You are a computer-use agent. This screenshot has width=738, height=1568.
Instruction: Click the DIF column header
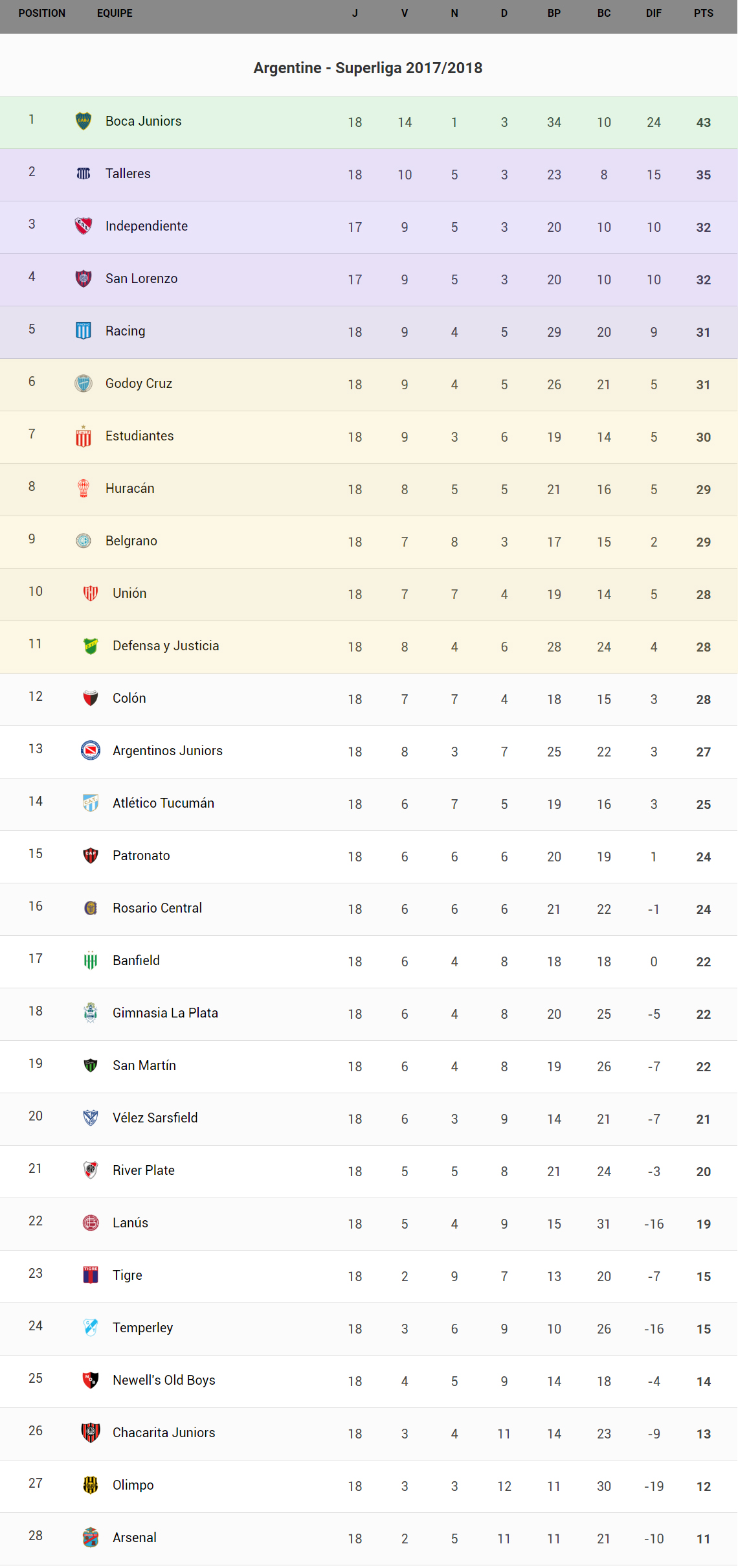click(x=653, y=13)
